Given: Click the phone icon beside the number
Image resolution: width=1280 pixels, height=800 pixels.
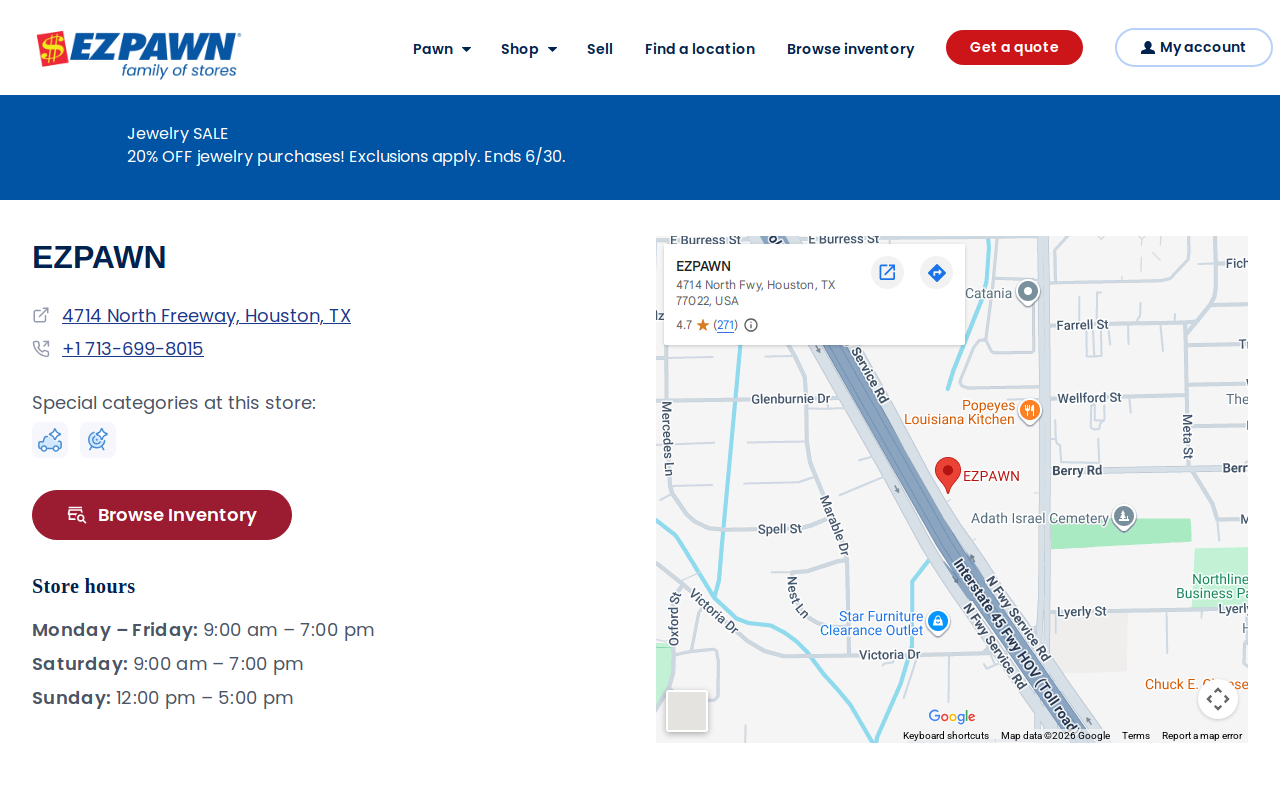Looking at the screenshot, I should (x=41, y=348).
